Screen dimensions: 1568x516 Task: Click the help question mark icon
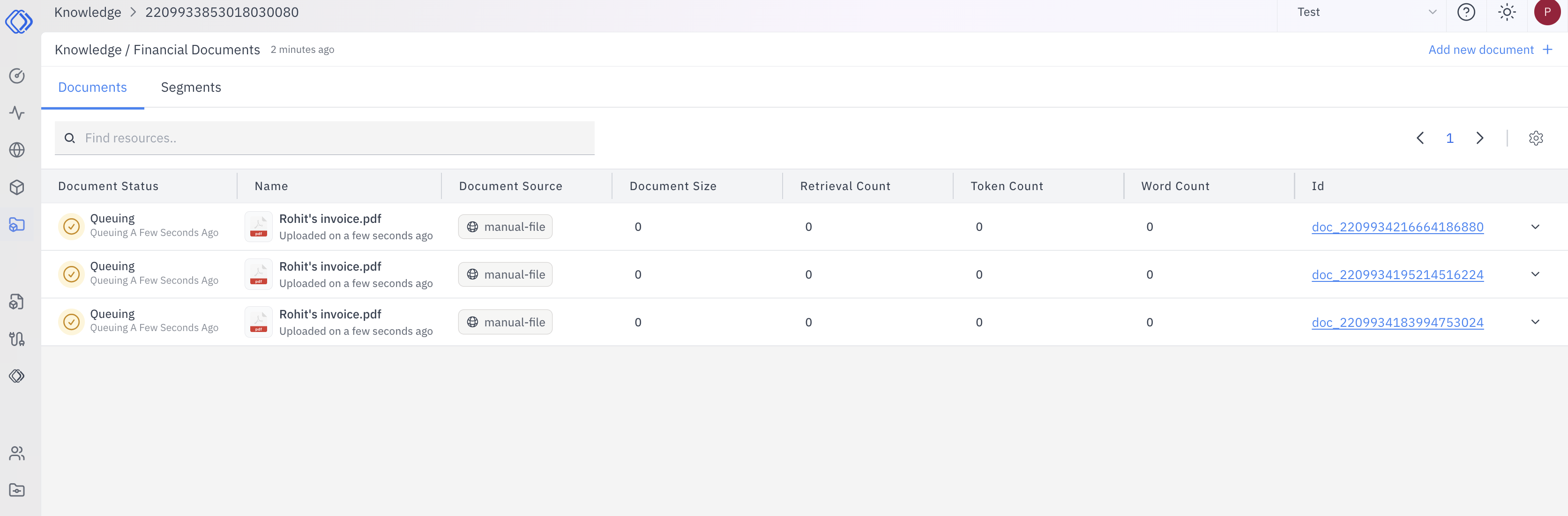(1466, 12)
